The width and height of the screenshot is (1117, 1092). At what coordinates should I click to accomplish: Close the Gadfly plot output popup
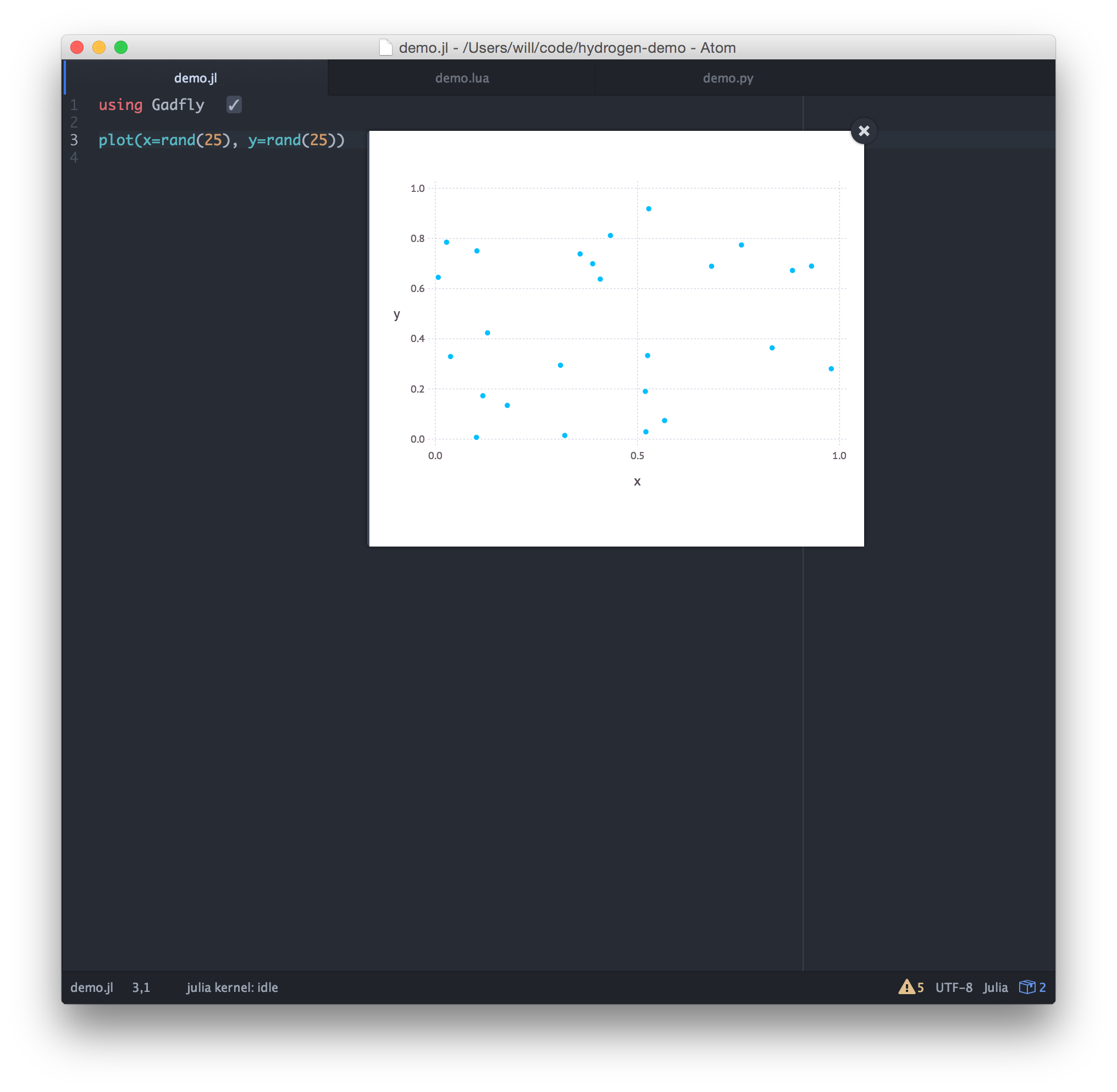pyautogui.click(x=864, y=131)
